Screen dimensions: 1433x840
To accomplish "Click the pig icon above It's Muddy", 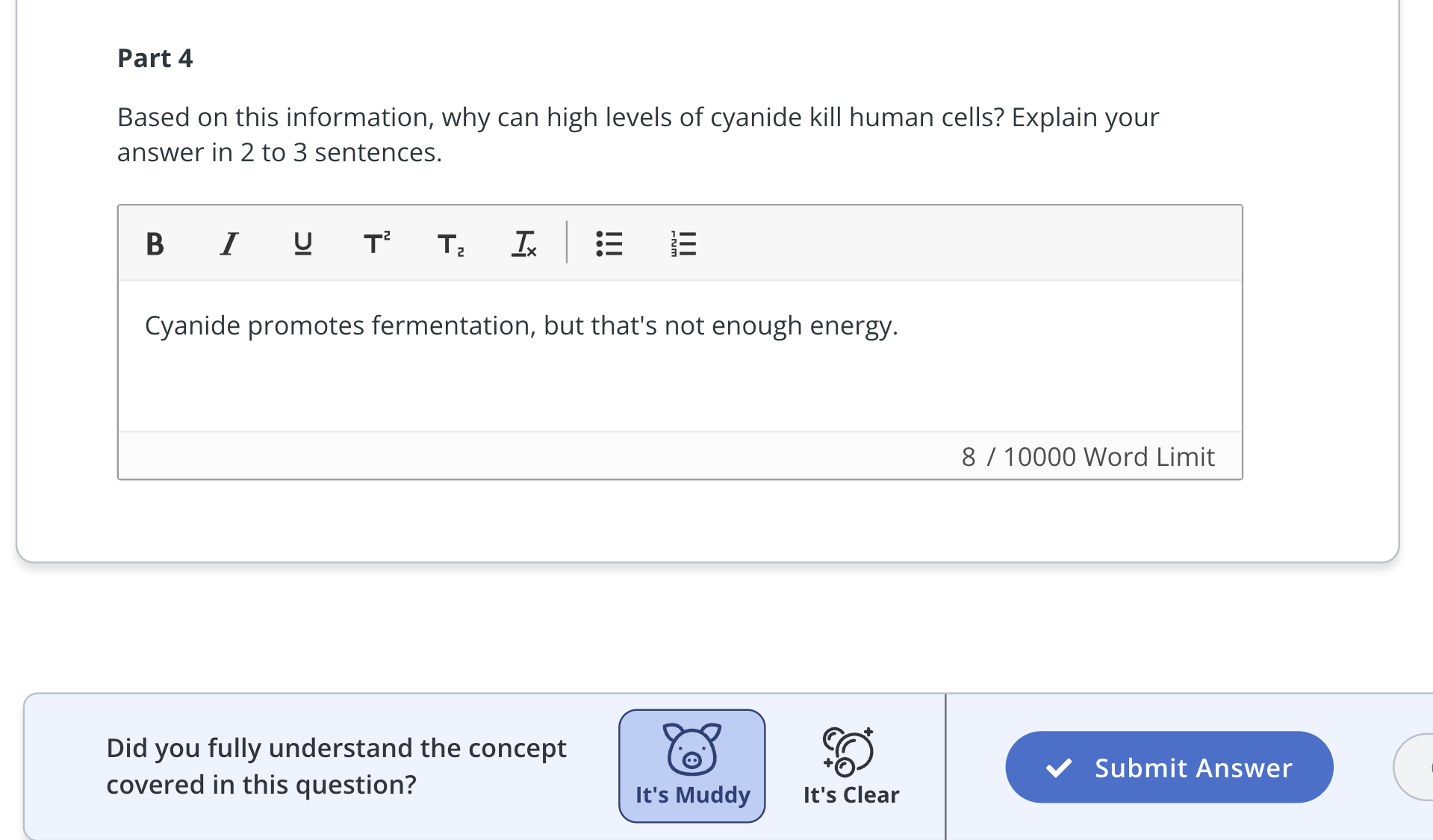I will (x=692, y=749).
